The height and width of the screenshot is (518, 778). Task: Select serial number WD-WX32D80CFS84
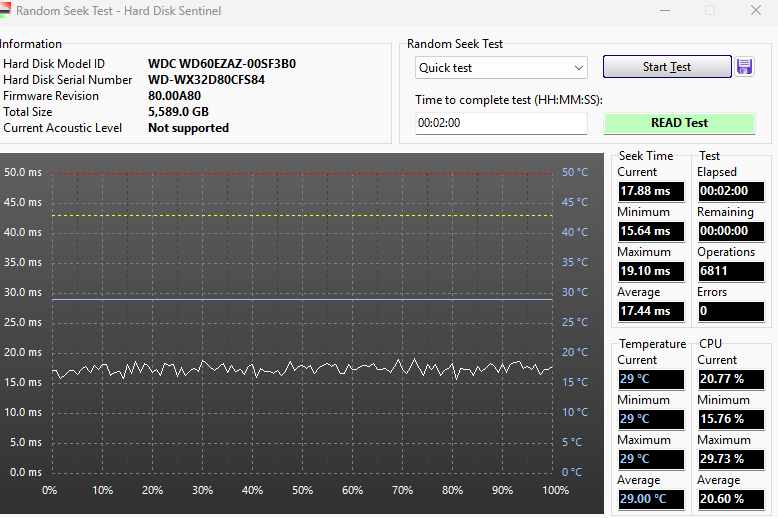[206, 80]
